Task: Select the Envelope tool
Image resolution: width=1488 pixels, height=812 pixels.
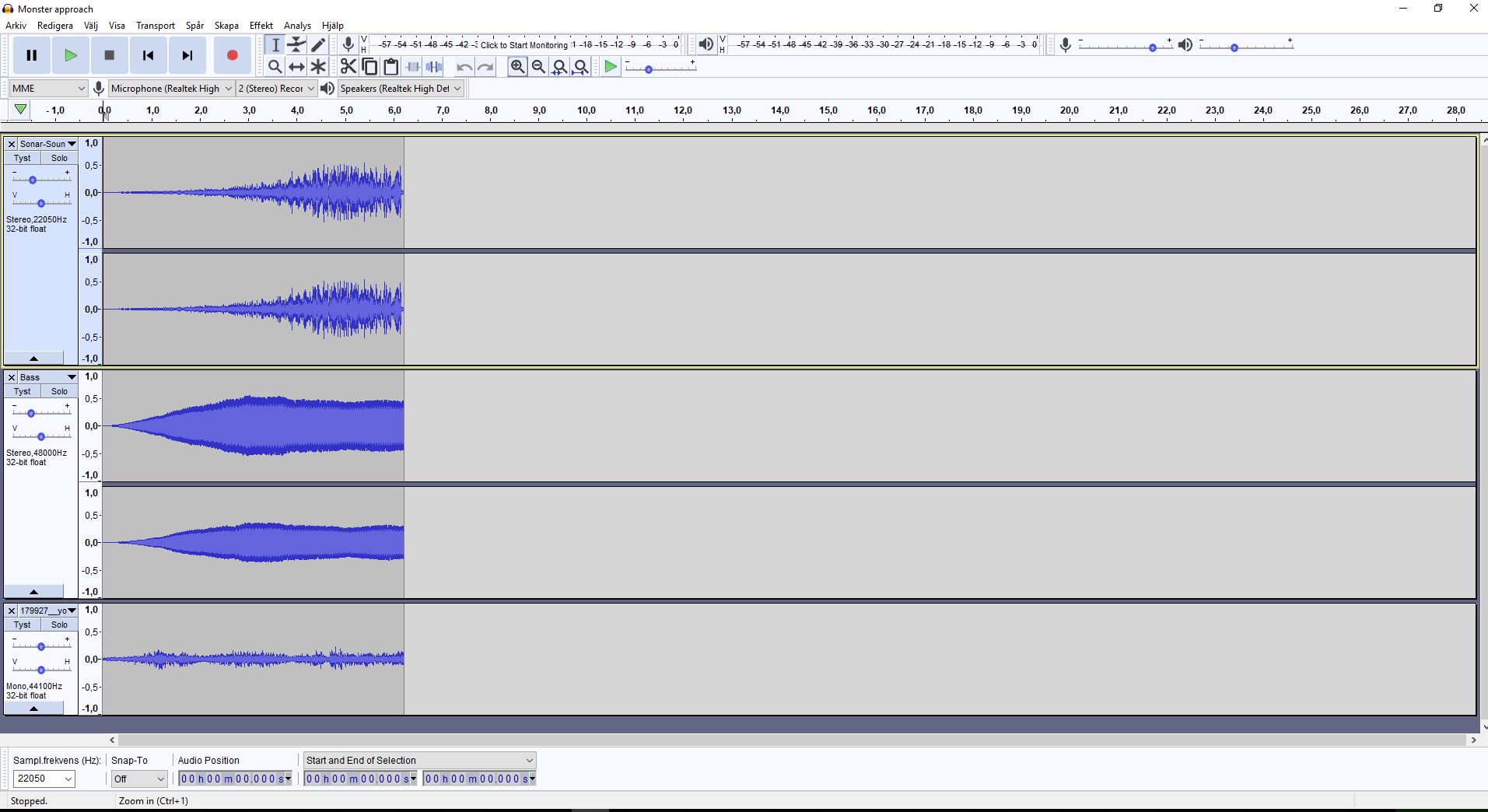Action: tap(296, 45)
